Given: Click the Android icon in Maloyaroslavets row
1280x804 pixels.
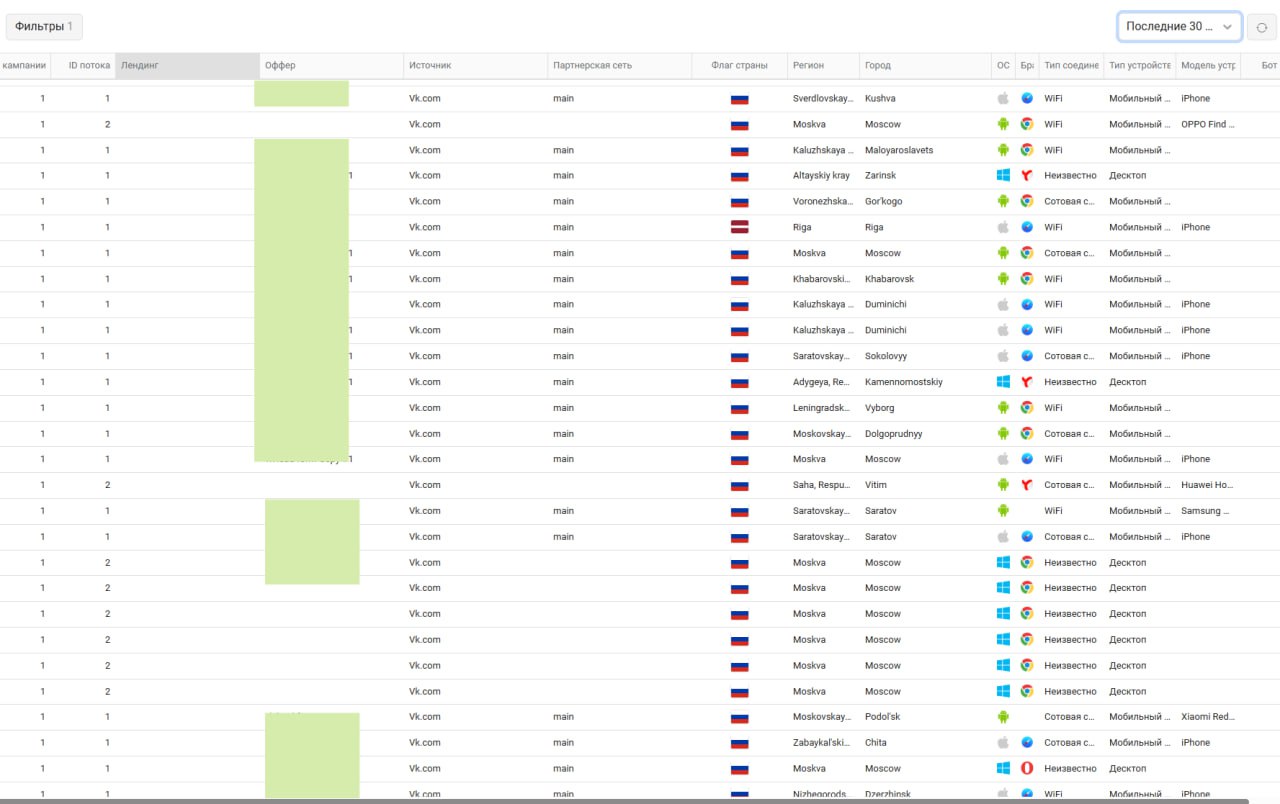Looking at the screenshot, I should pyautogui.click(x=1003, y=150).
